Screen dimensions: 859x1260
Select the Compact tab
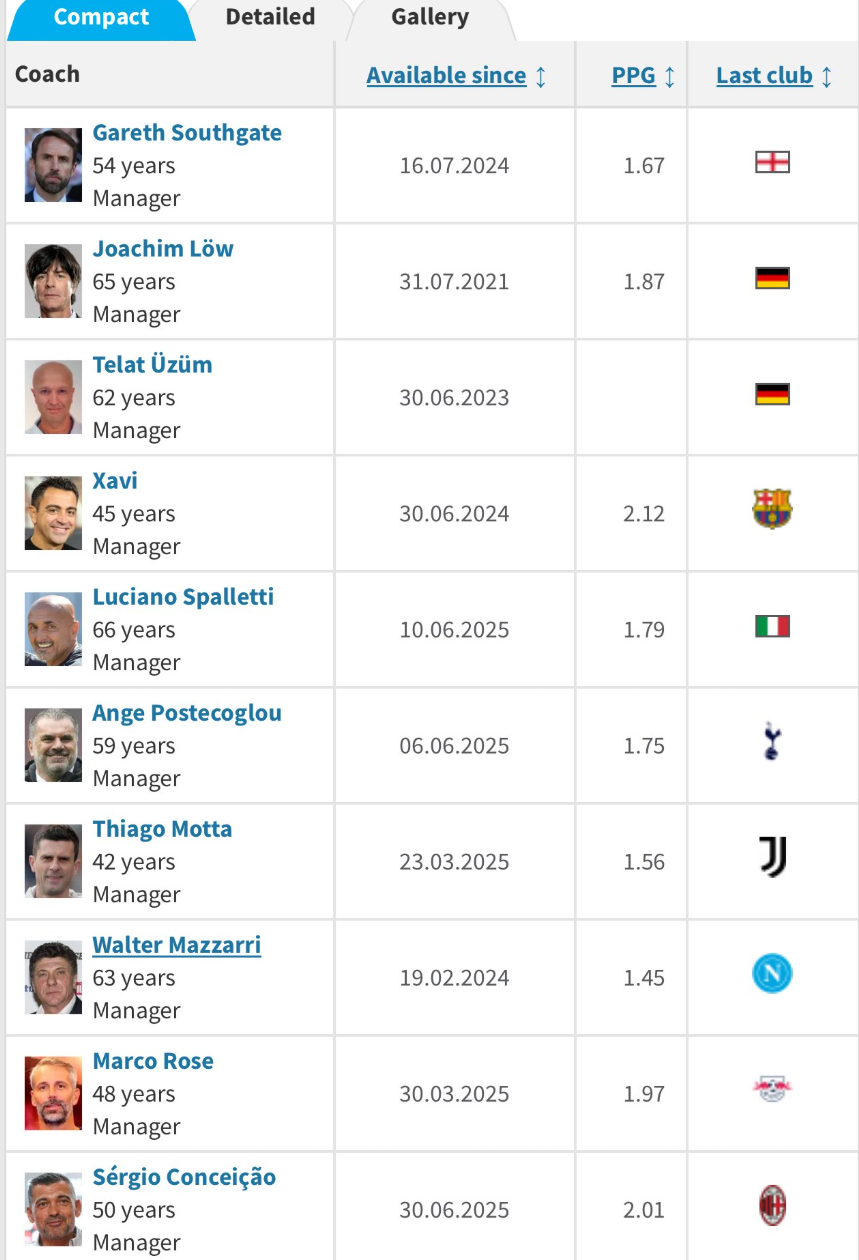(x=99, y=17)
